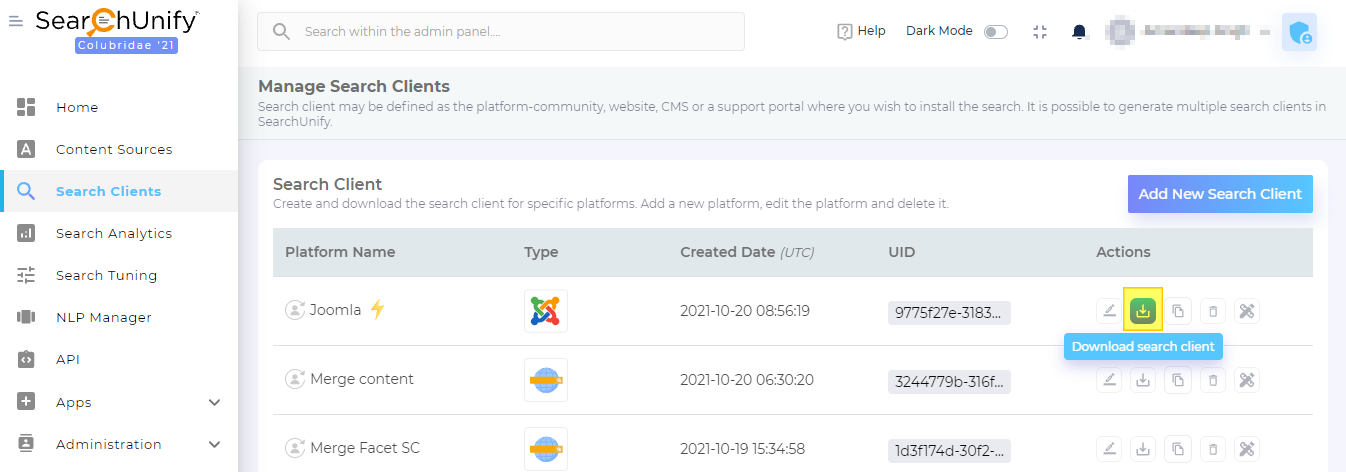Viewport: 1346px width, 472px height.
Task: Expand the Apps menu
Action: [x=214, y=402]
